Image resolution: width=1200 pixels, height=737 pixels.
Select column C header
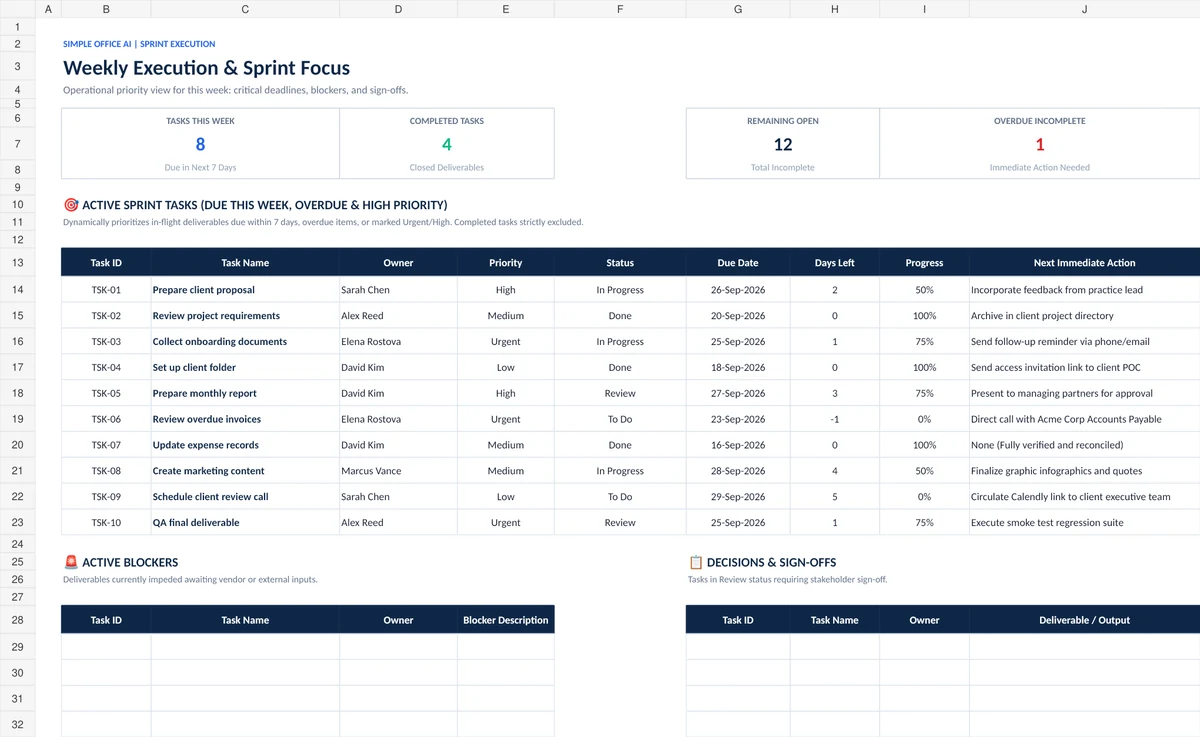coord(245,9)
